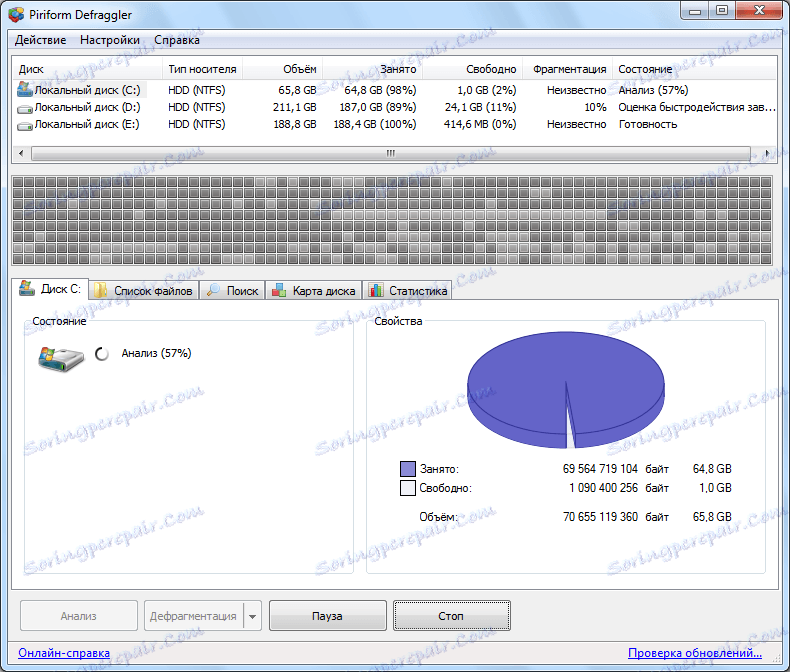The image size is (790, 672).
Task: Click the Занято purple color swatch
Action: 408,469
